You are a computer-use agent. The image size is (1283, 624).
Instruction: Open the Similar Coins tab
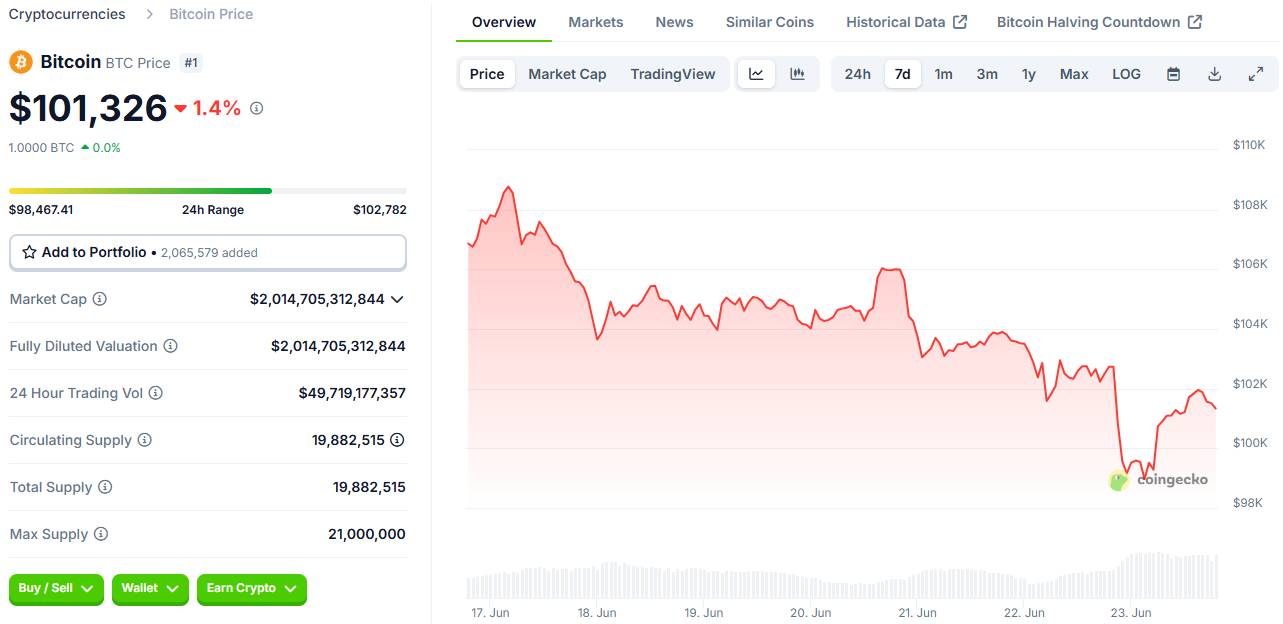(770, 22)
